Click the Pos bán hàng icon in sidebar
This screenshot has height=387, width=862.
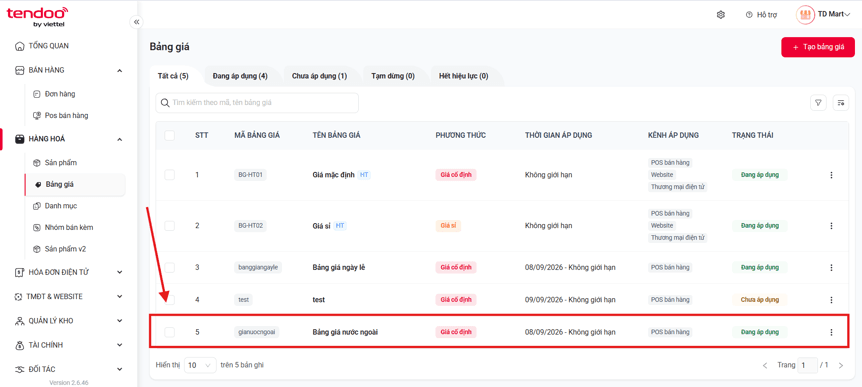coord(37,115)
